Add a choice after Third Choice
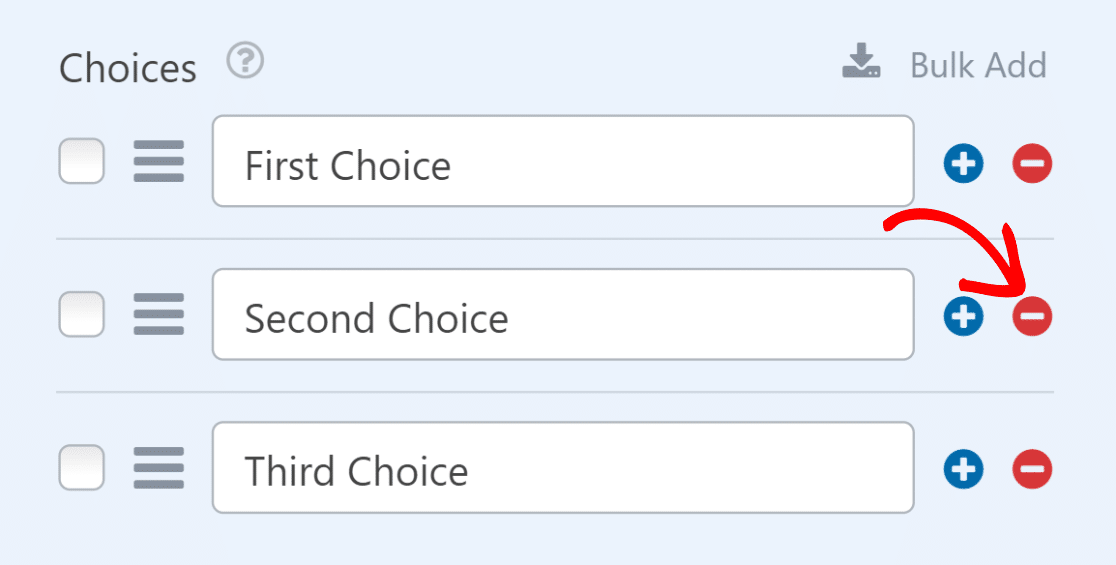 click(x=963, y=469)
